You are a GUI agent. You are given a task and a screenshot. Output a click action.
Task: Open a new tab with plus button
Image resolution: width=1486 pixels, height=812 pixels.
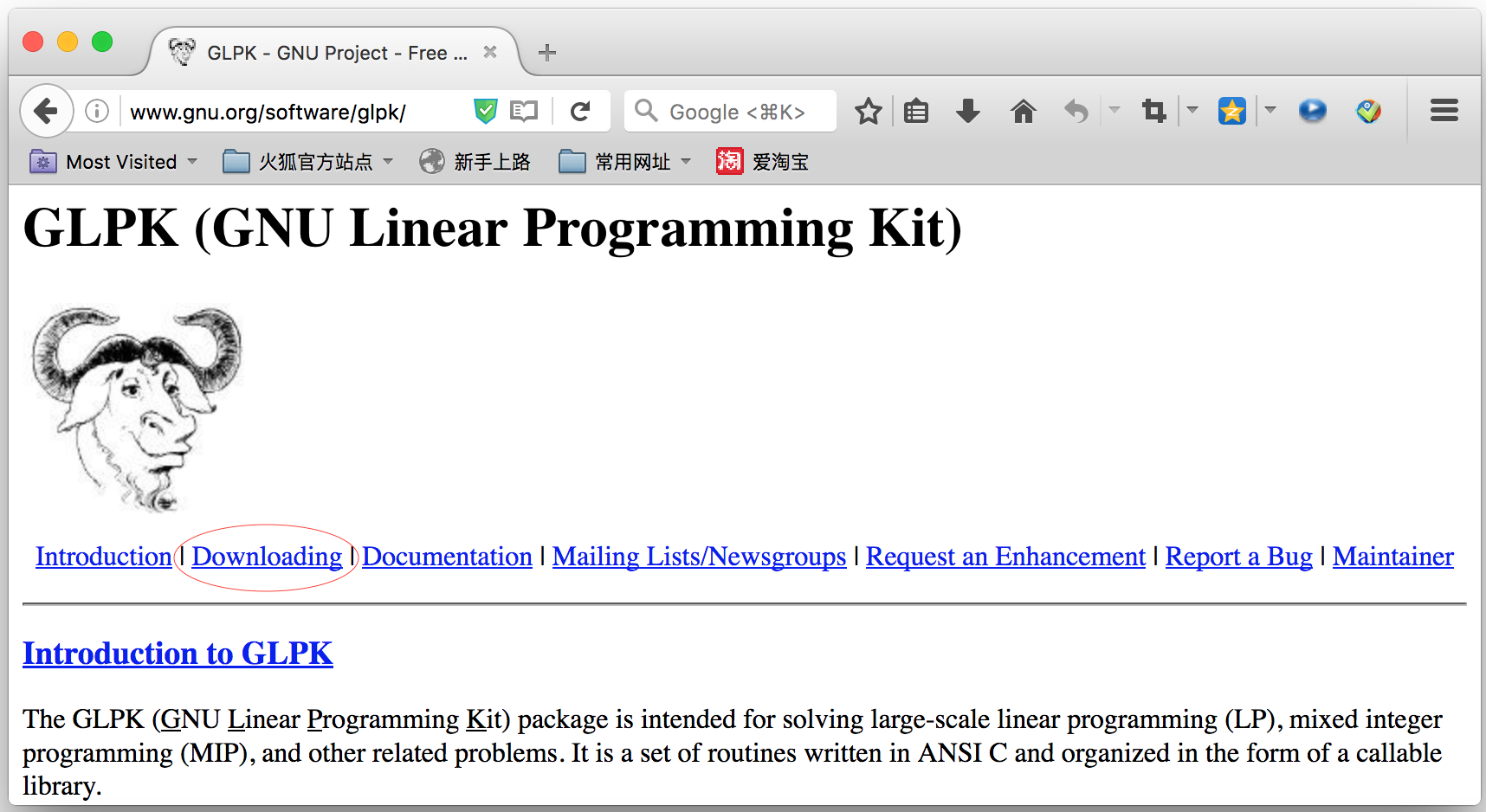tap(546, 53)
